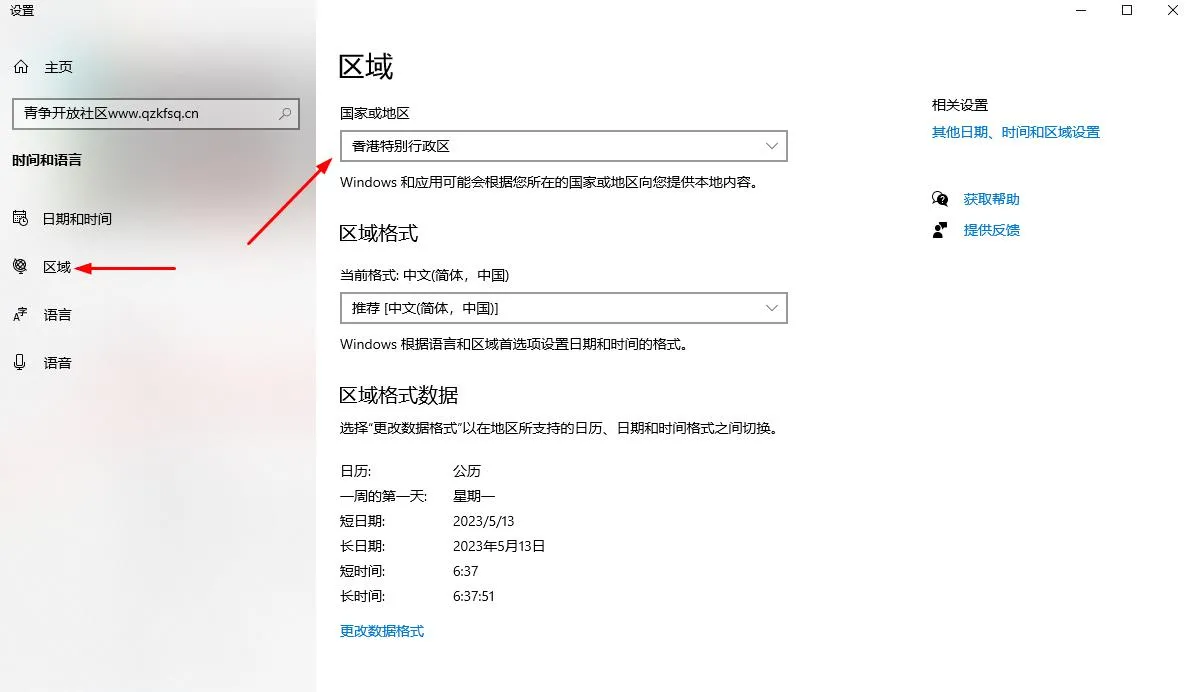Open the 区域格式 dropdown 推荐 [中文(简体，中国)]
Image resolution: width=1191 pixels, height=692 pixels.
pyautogui.click(x=564, y=308)
